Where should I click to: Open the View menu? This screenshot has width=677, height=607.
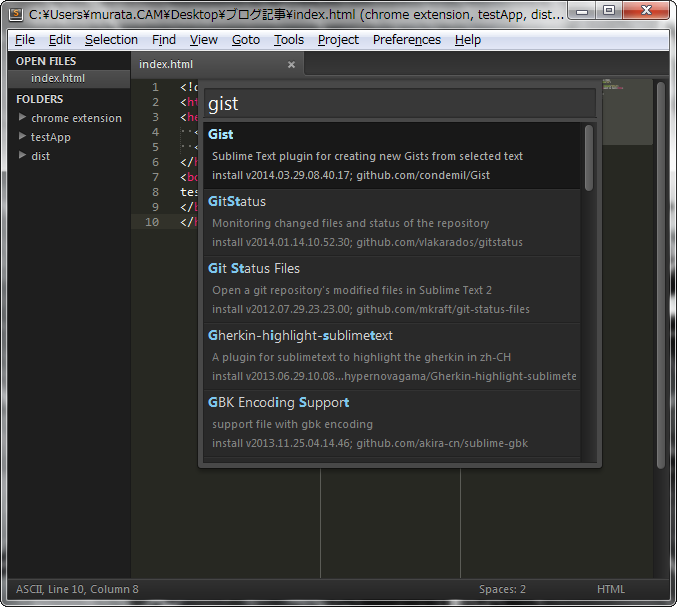(203, 40)
